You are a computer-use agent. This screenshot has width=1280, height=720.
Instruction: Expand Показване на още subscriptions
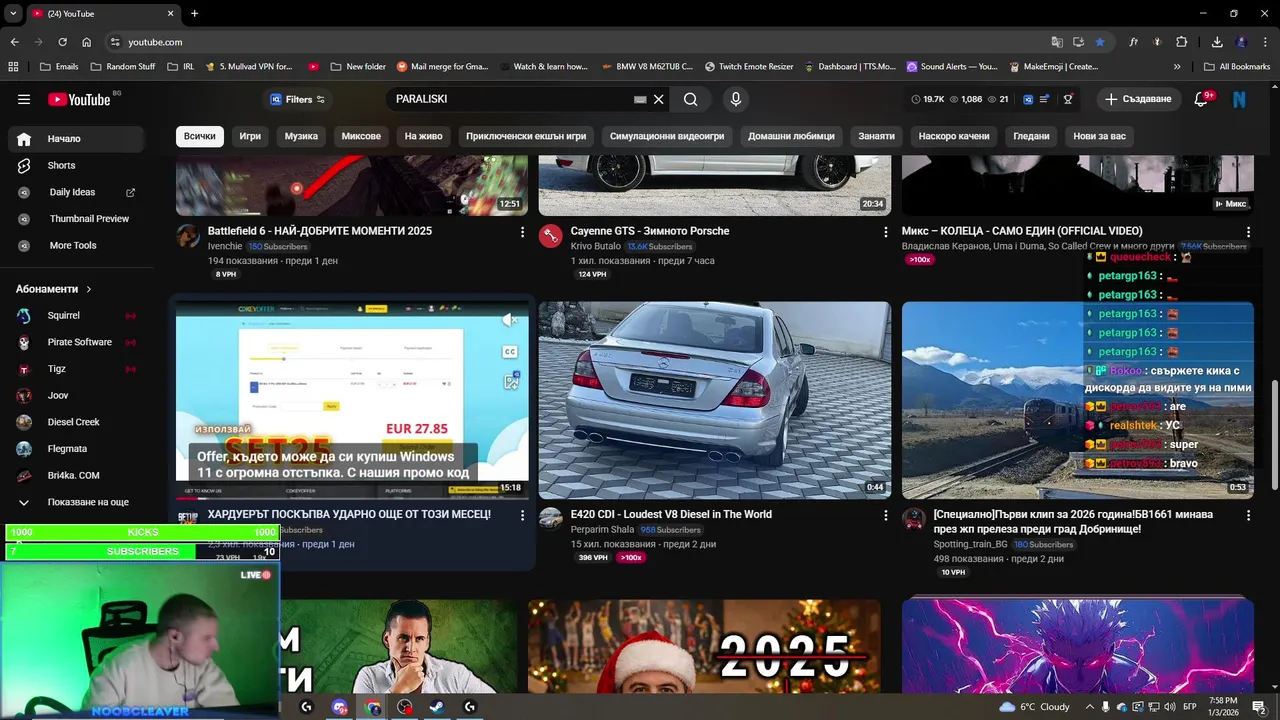click(x=76, y=502)
